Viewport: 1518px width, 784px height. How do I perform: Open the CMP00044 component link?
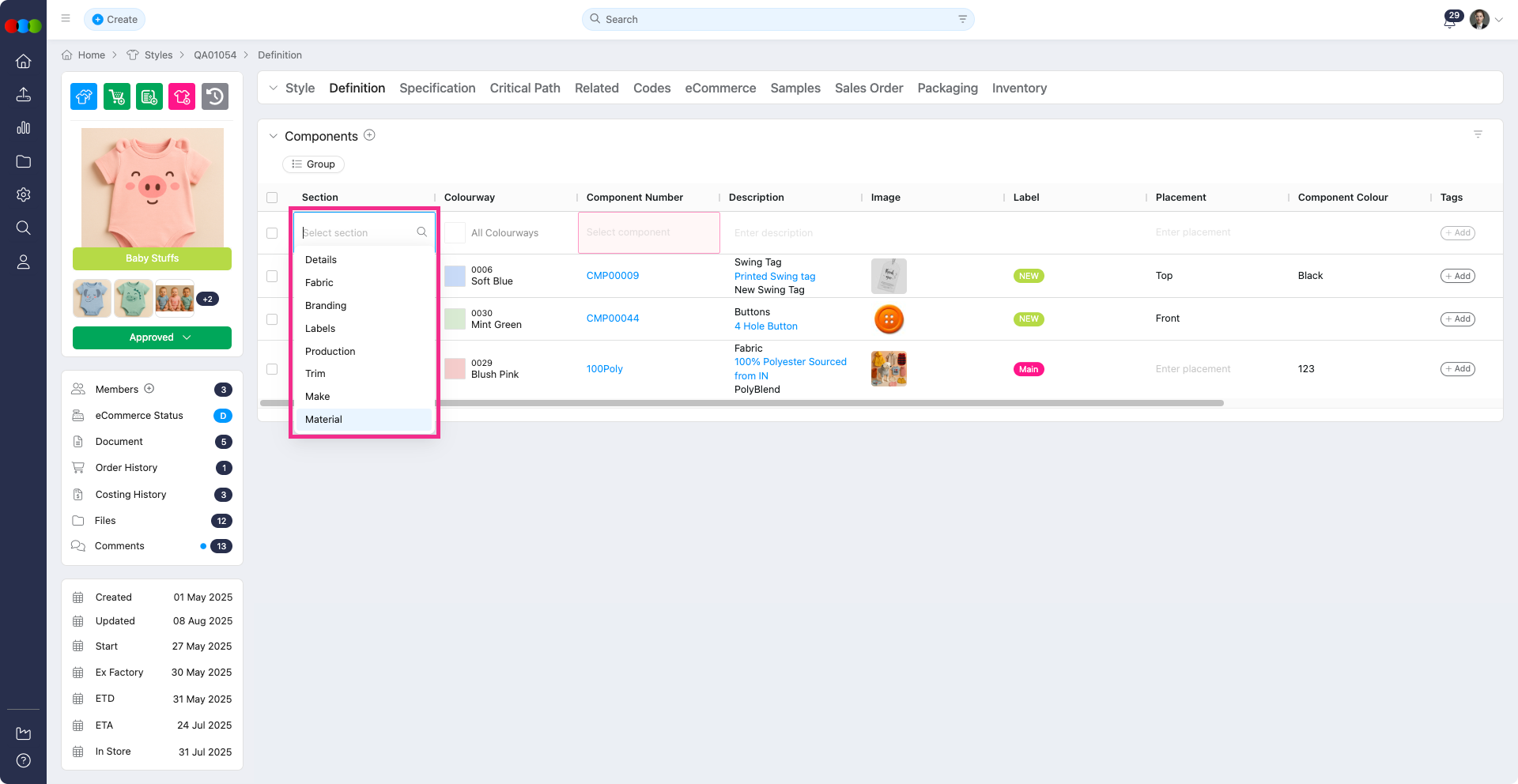point(613,318)
